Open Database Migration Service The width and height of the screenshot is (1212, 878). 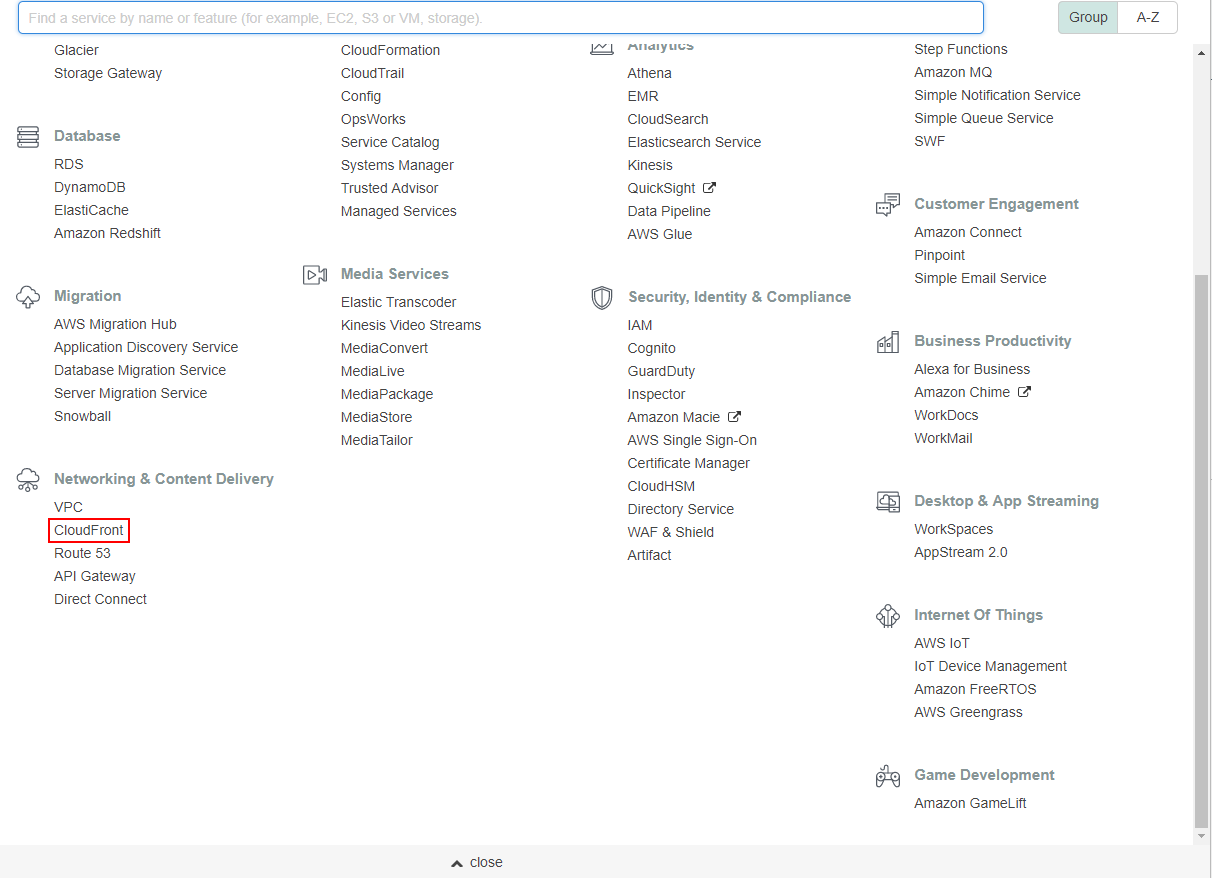(140, 370)
